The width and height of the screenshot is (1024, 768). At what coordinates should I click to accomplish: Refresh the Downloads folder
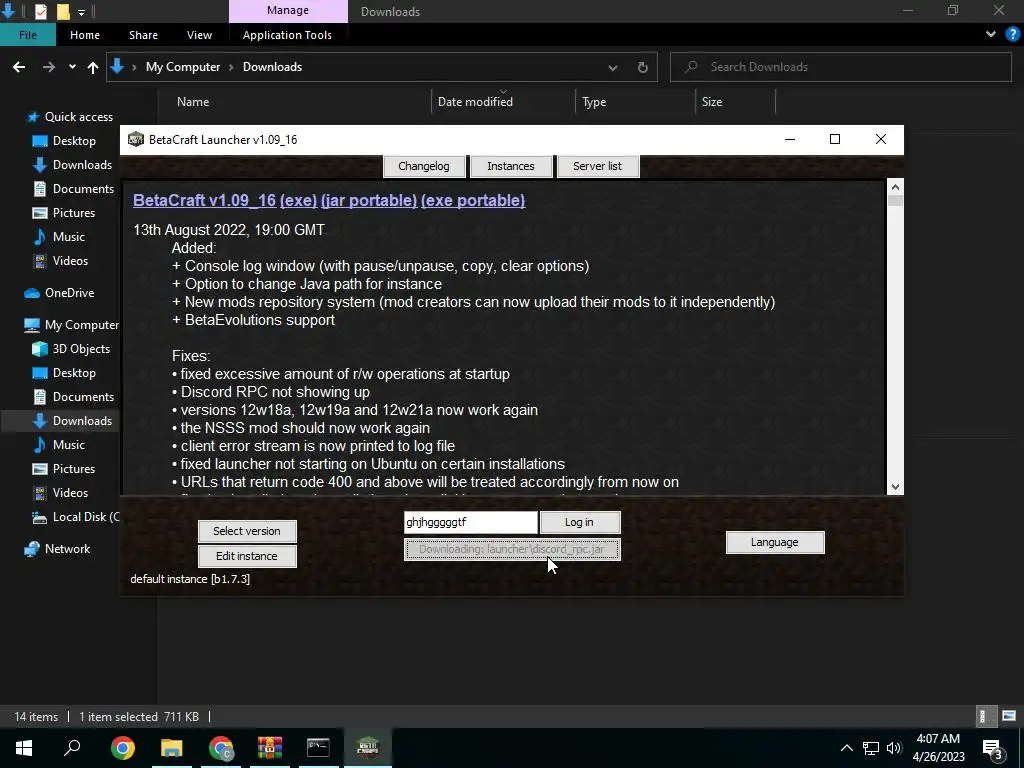click(643, 67)
